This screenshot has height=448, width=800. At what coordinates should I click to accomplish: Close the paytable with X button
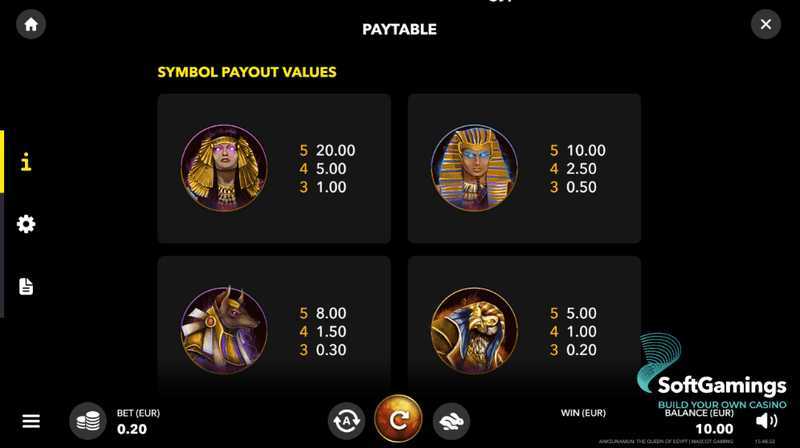pyautogui.click(x=766, y=24)
